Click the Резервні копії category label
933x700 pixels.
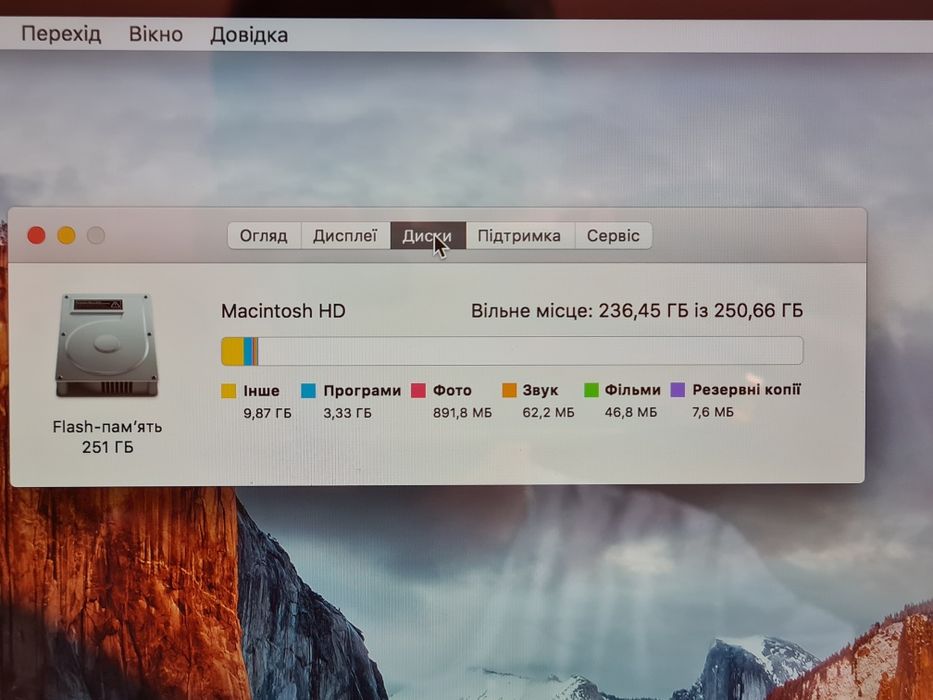pos(746,390)
